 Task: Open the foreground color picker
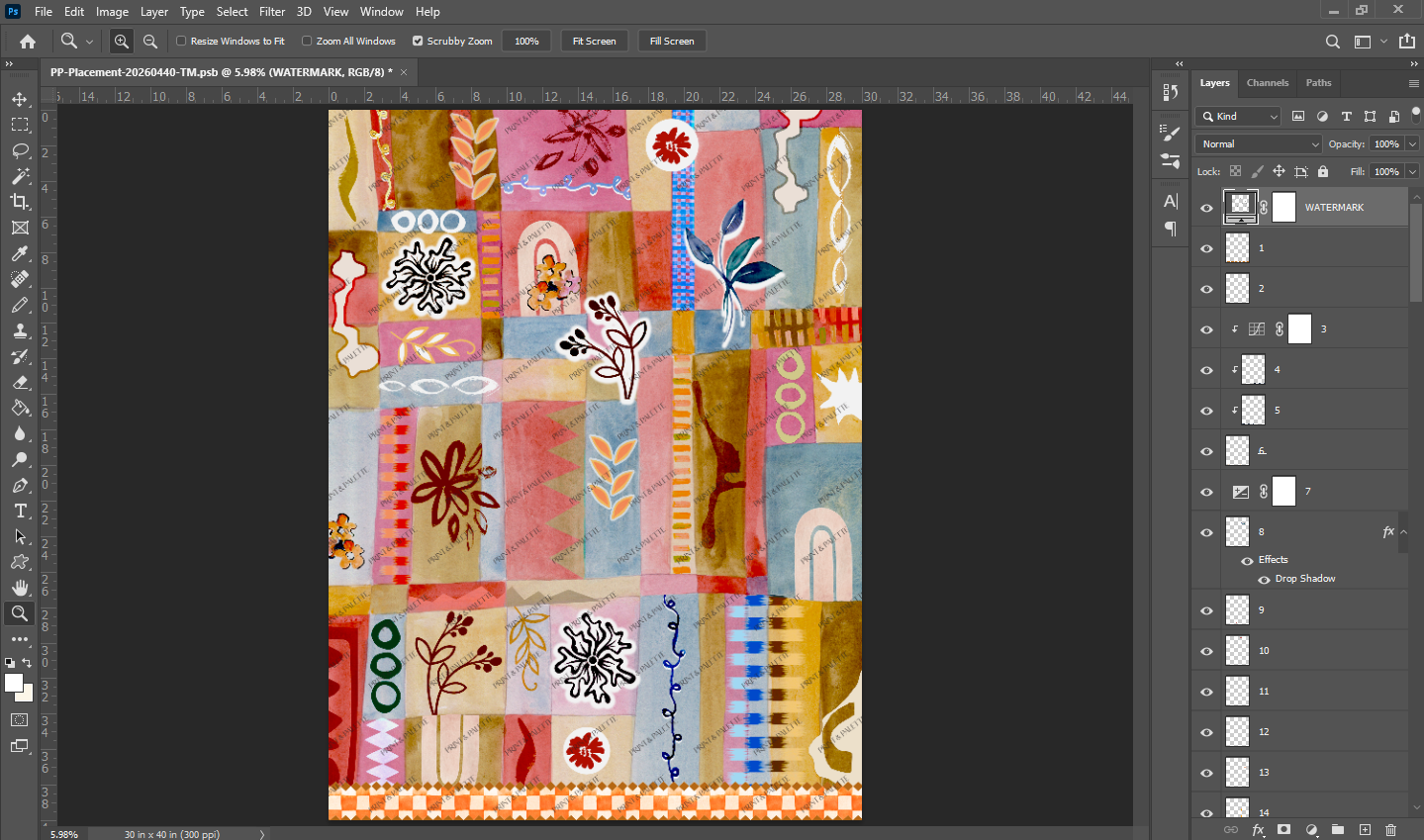pyautogui.click(x=13, y=683)
